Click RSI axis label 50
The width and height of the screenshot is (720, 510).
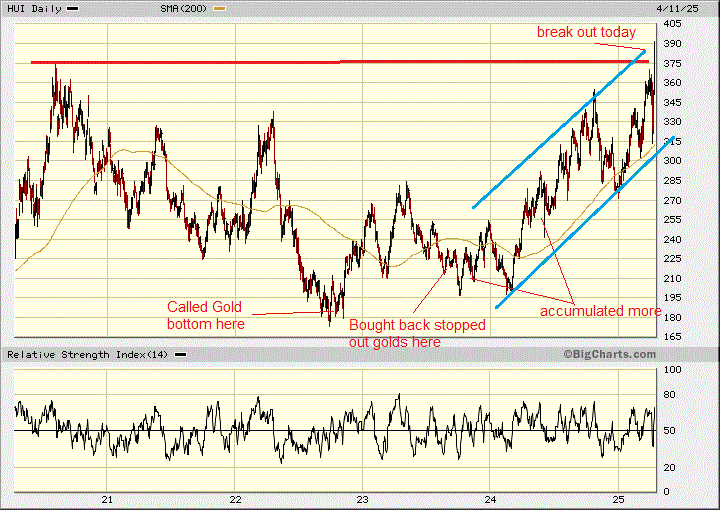coord(669,431)
